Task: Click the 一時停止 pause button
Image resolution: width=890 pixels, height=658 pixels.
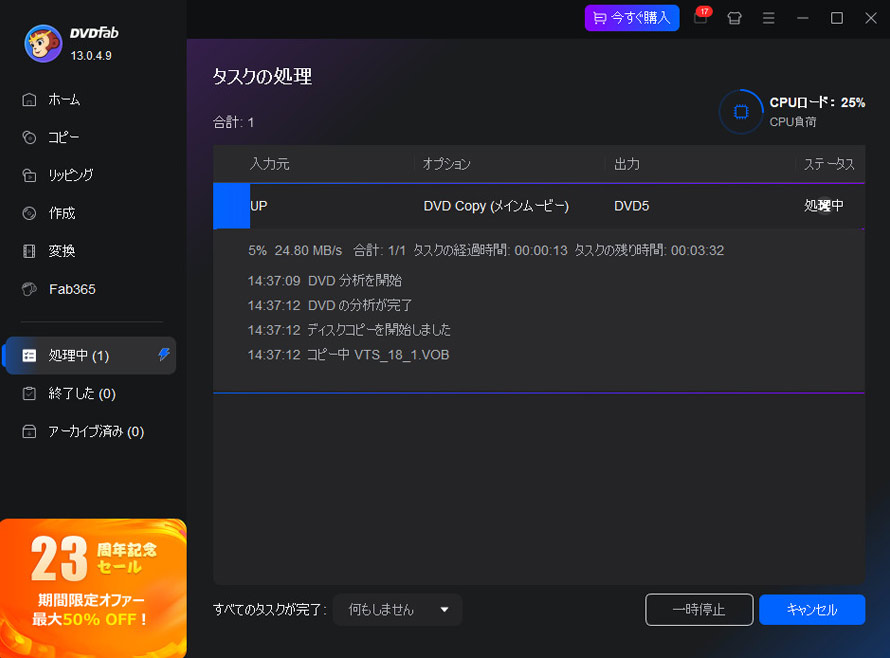Action: click(x=699, y=609)
